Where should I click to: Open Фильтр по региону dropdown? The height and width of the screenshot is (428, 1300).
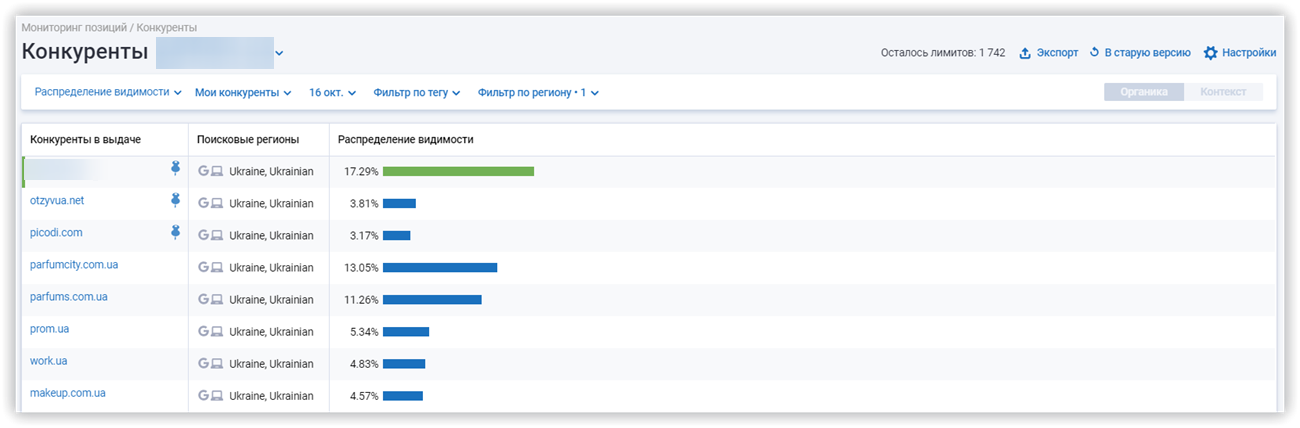point(539,92)
